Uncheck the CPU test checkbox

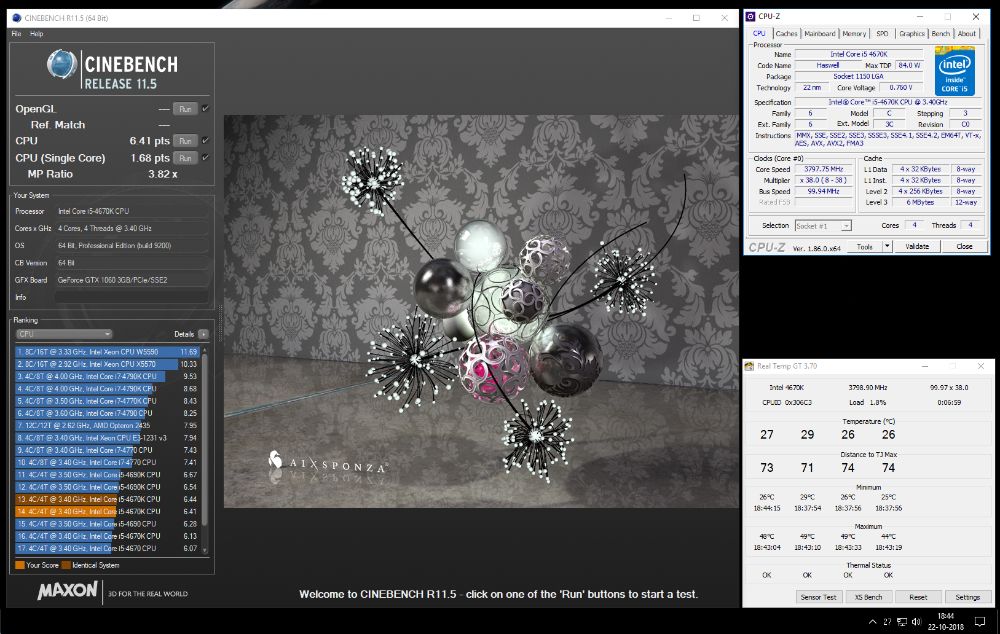pyautogui.click(x=205, y=141)
